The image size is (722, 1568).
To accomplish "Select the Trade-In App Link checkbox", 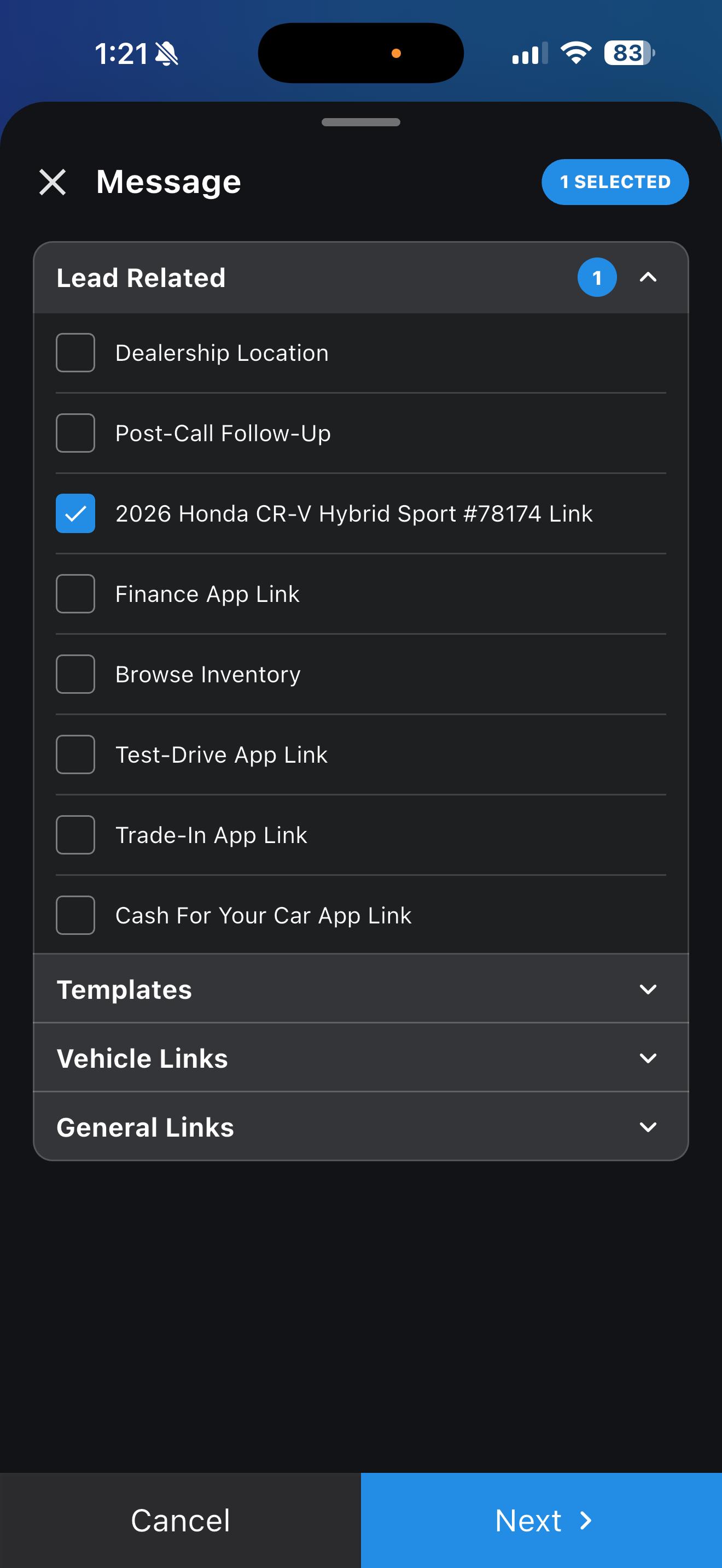I will [x=75, y=834].
